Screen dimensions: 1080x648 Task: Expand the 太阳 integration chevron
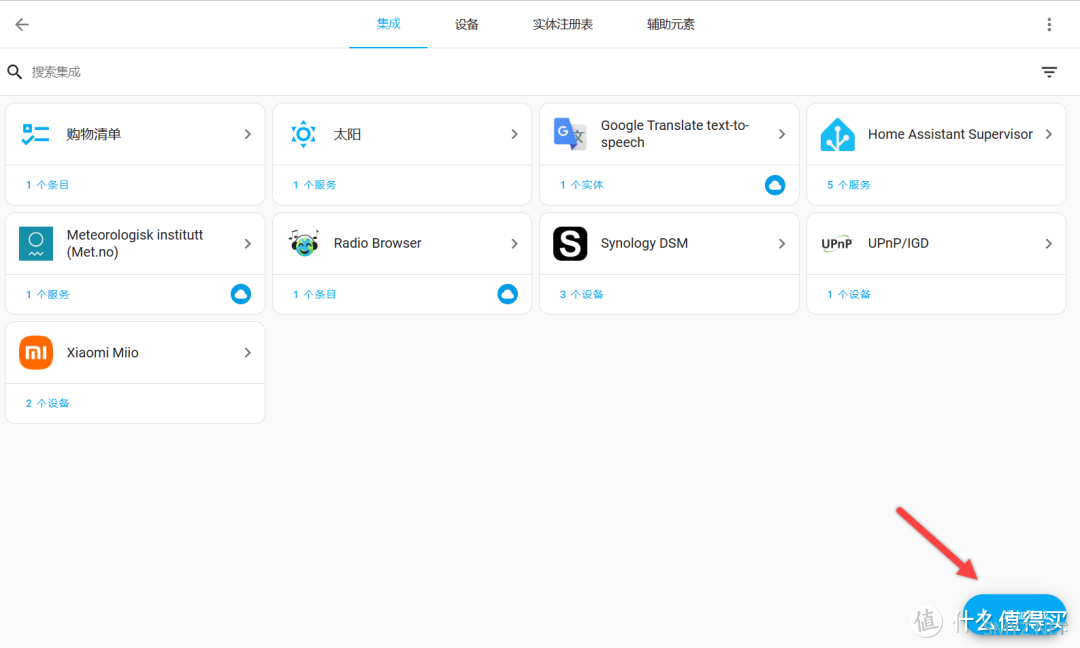[515, 134]
